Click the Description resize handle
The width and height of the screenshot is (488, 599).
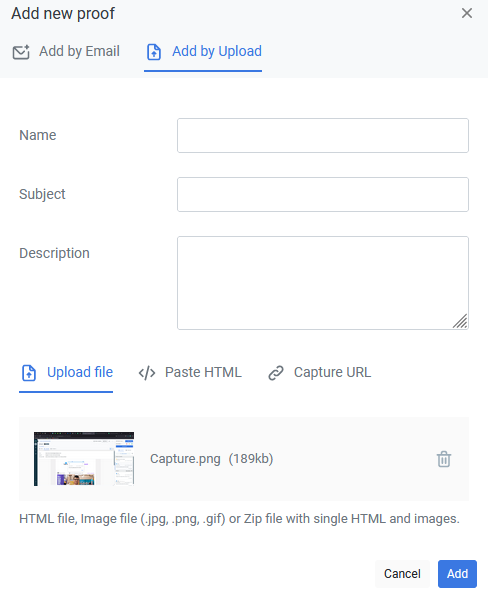tap(460, 321)
